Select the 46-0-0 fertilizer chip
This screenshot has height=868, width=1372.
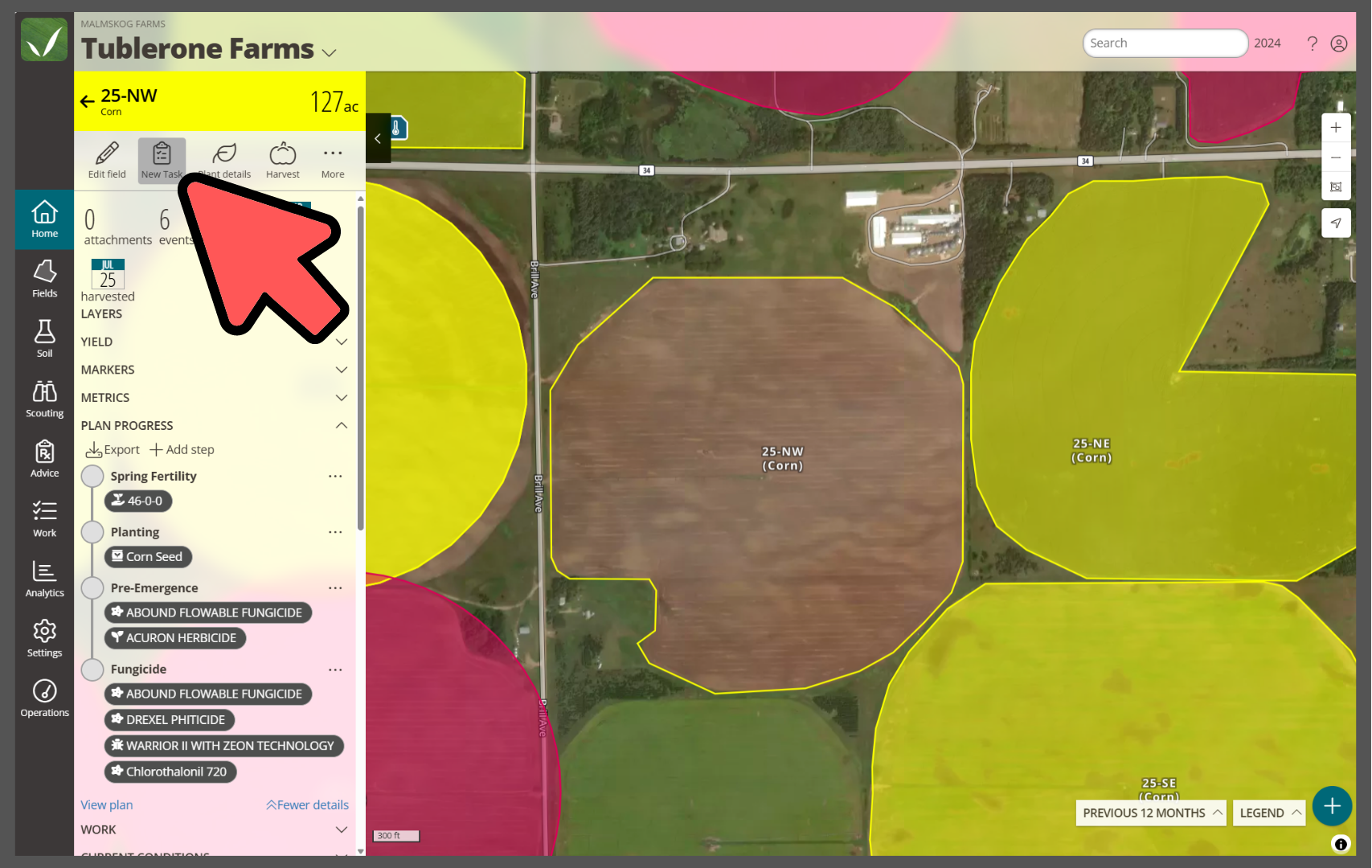pos(138,501)
